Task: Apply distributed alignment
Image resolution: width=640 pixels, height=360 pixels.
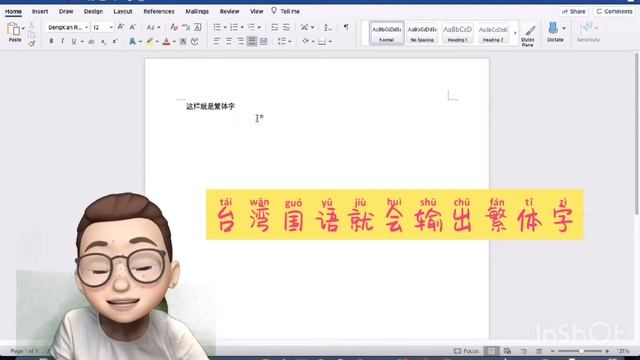Action: pos(264,41)
